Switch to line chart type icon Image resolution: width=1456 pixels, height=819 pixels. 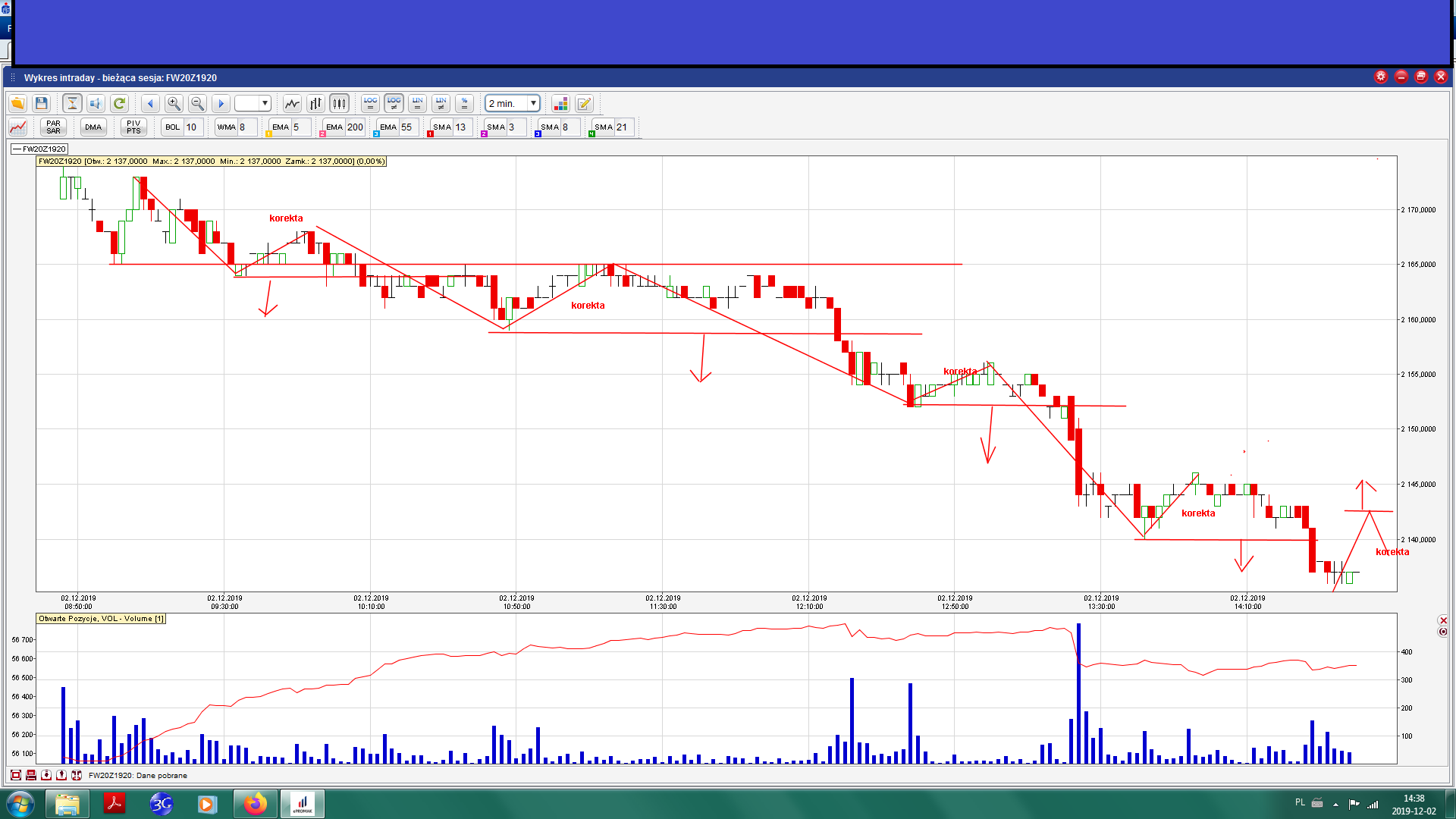click(x=292, y=103)
